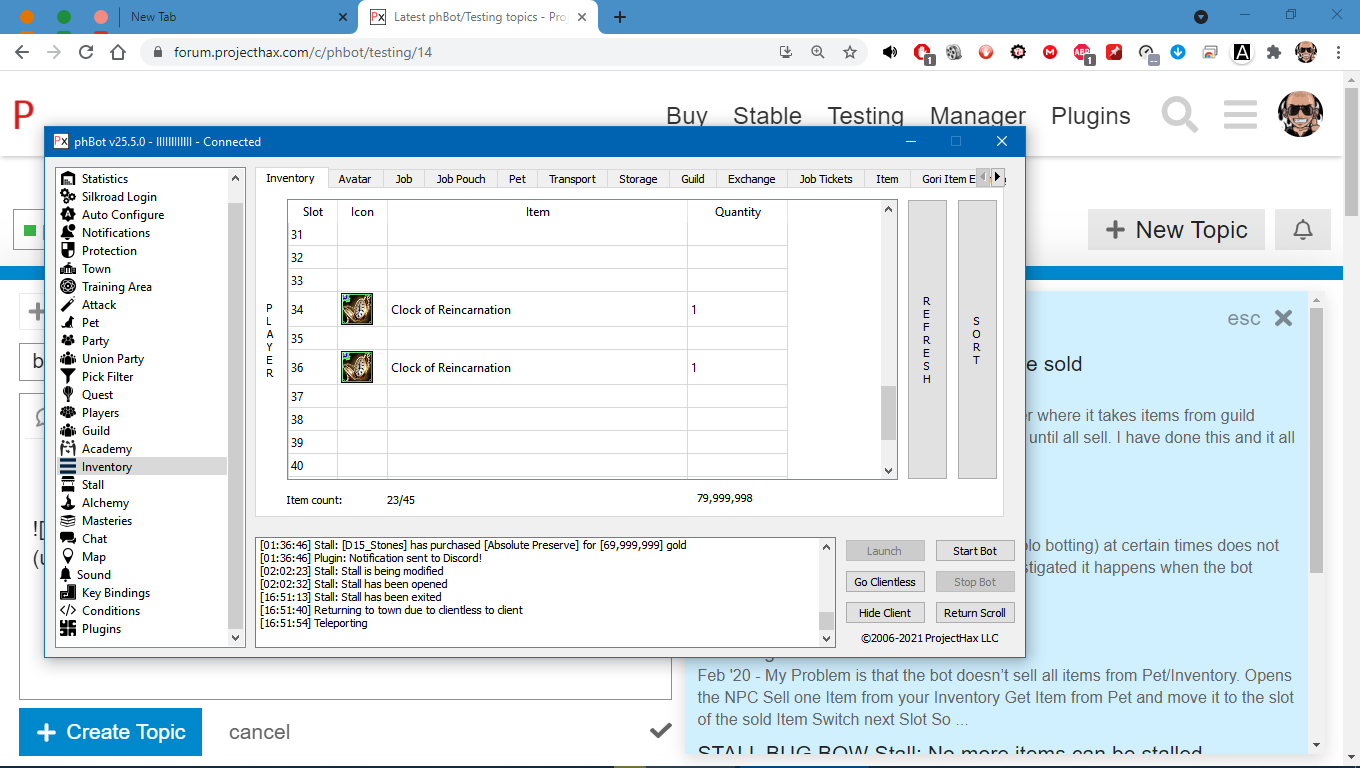Image resolution: width=1360 pixels, height=768 pixels.
Task: Open the Protection shield settings
Action: 108,251
